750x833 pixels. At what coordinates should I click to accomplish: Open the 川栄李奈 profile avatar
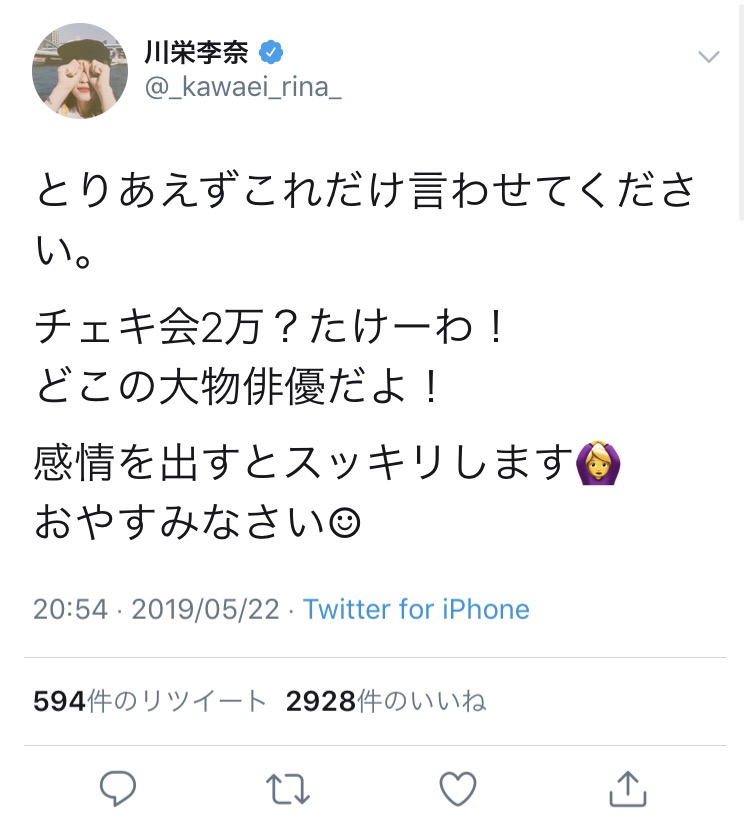coord(80,70)
